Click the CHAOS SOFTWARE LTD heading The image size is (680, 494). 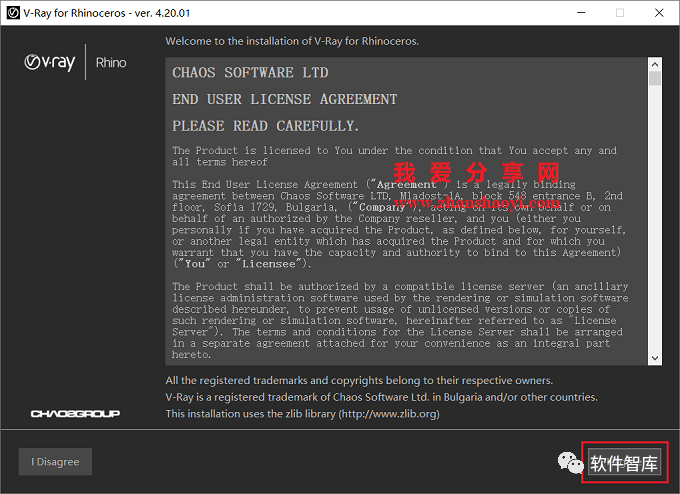point(250,72)
